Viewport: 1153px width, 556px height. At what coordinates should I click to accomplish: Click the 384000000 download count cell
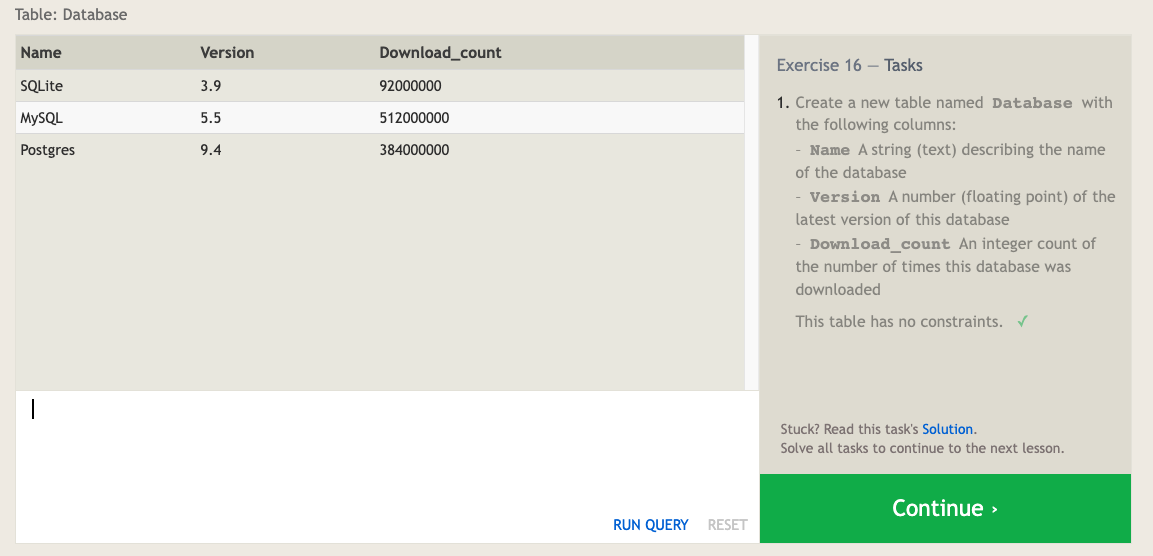pos(414,150)
